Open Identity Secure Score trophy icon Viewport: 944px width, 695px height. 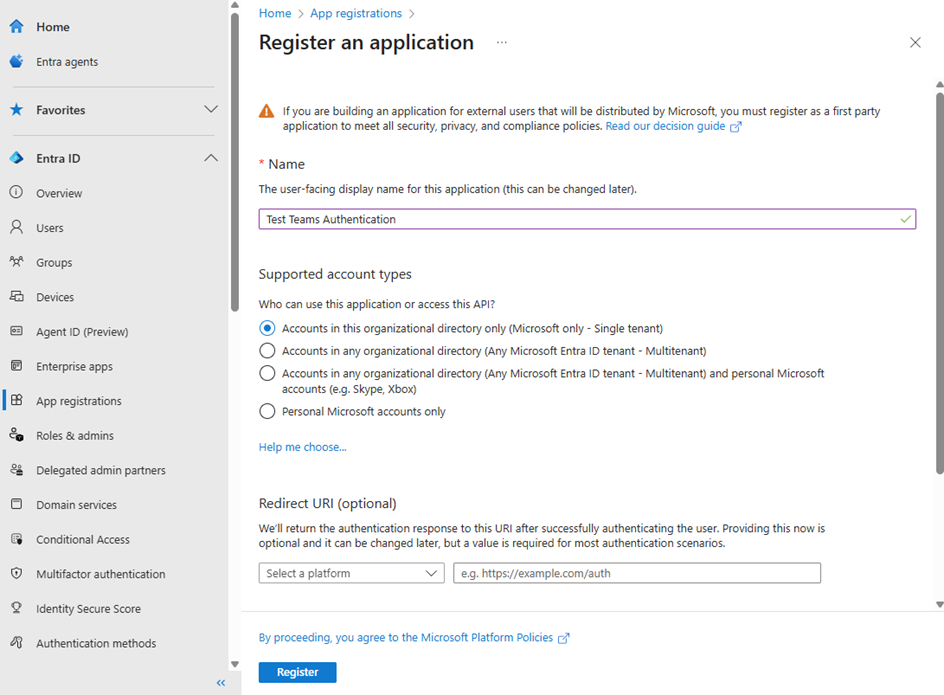(16, 608)
